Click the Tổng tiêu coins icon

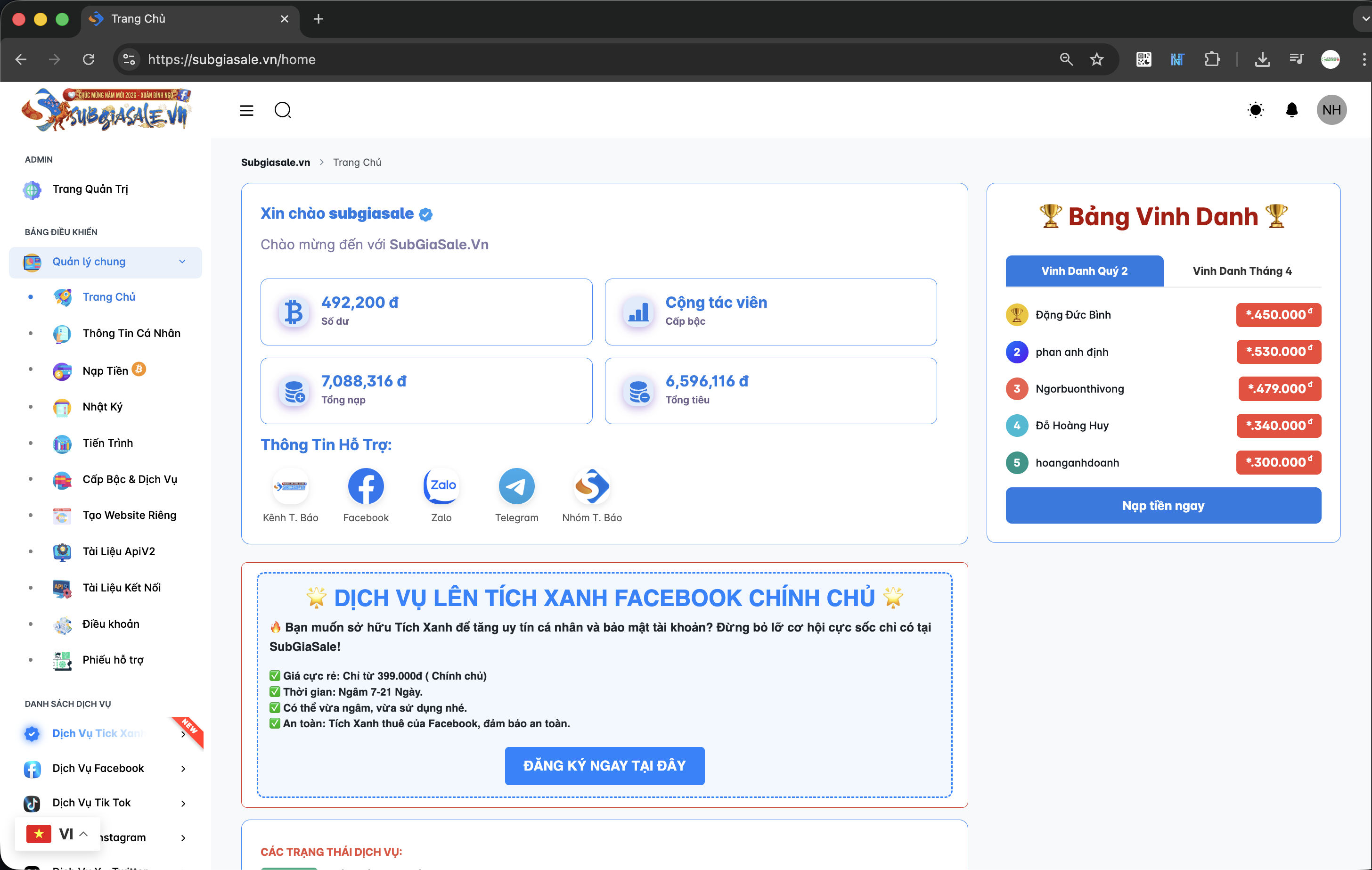pos(639,391)
